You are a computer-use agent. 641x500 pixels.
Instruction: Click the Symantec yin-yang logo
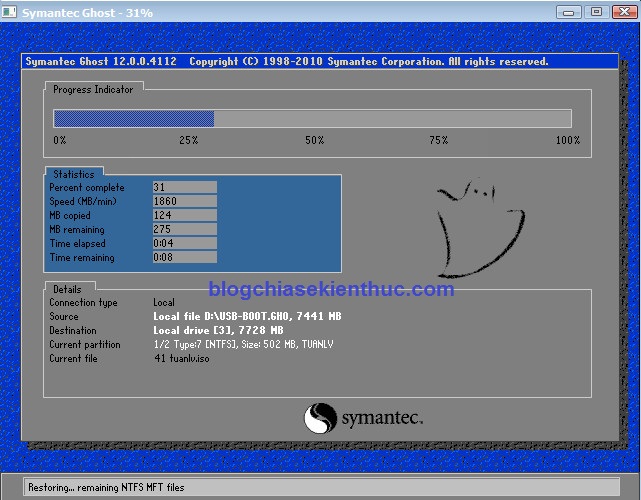pyautogui.click(x=320, y=418)
